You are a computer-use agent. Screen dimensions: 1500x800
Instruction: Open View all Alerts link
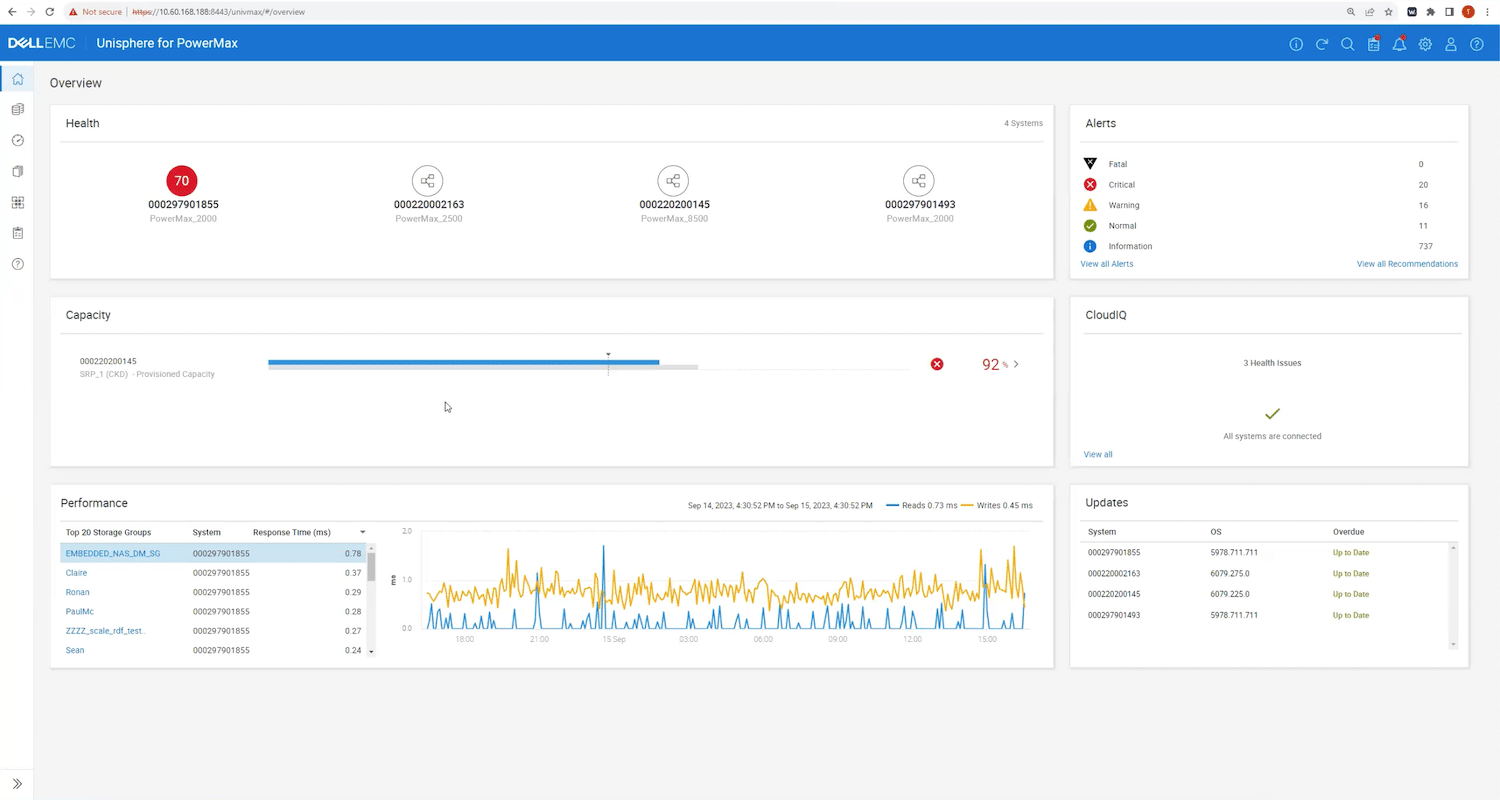1107,264
